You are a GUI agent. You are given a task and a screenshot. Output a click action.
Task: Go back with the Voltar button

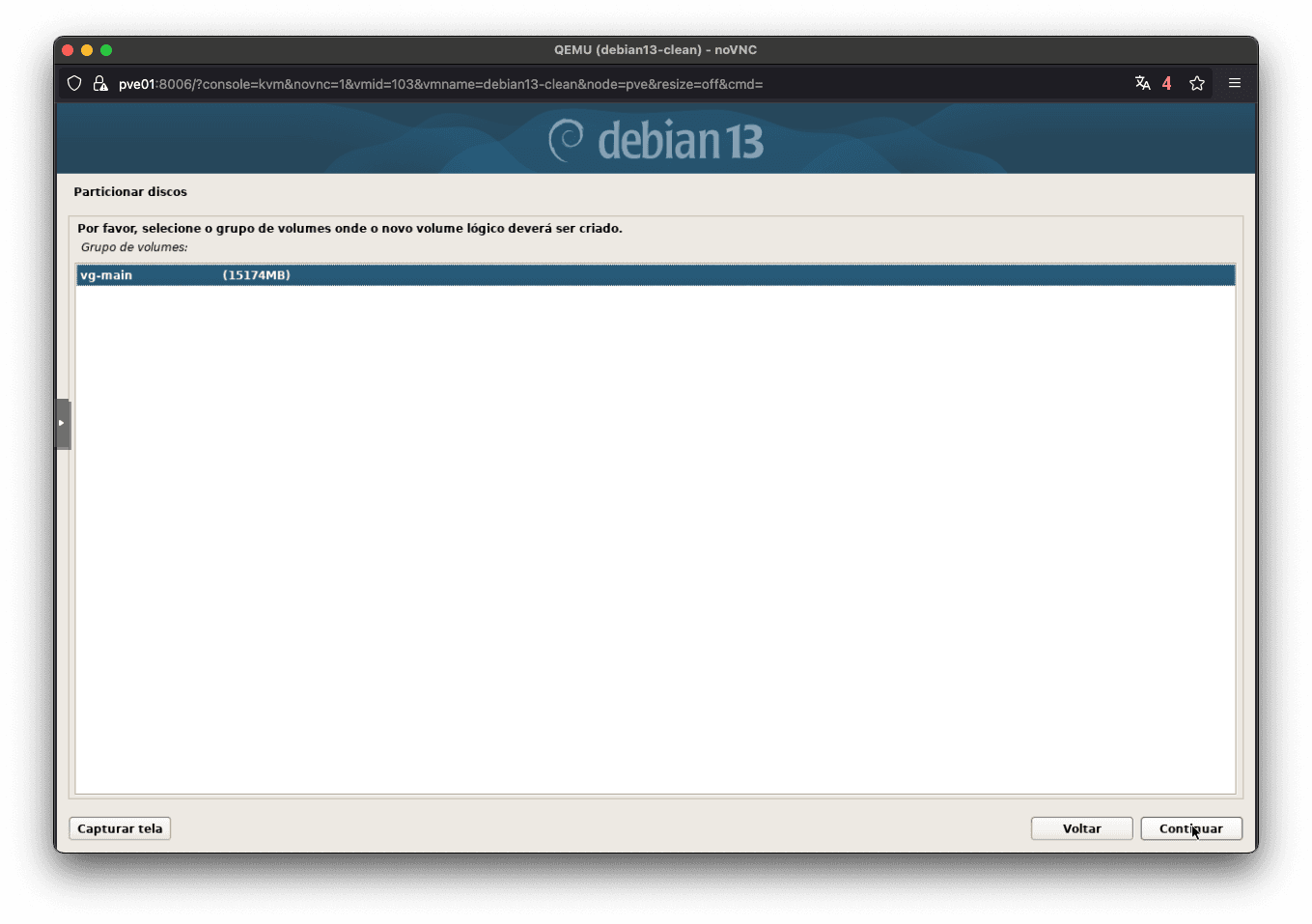pos(1081,828)
